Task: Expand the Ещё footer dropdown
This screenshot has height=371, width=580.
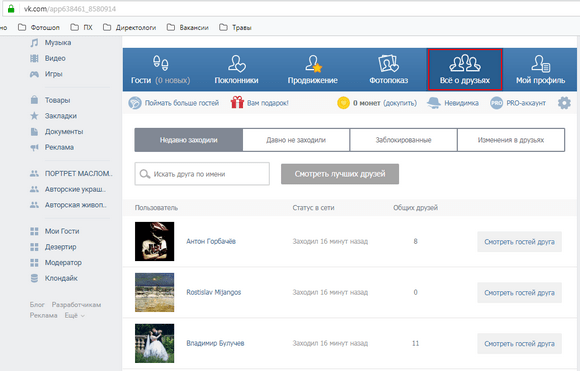Action: tap(74, 316)
